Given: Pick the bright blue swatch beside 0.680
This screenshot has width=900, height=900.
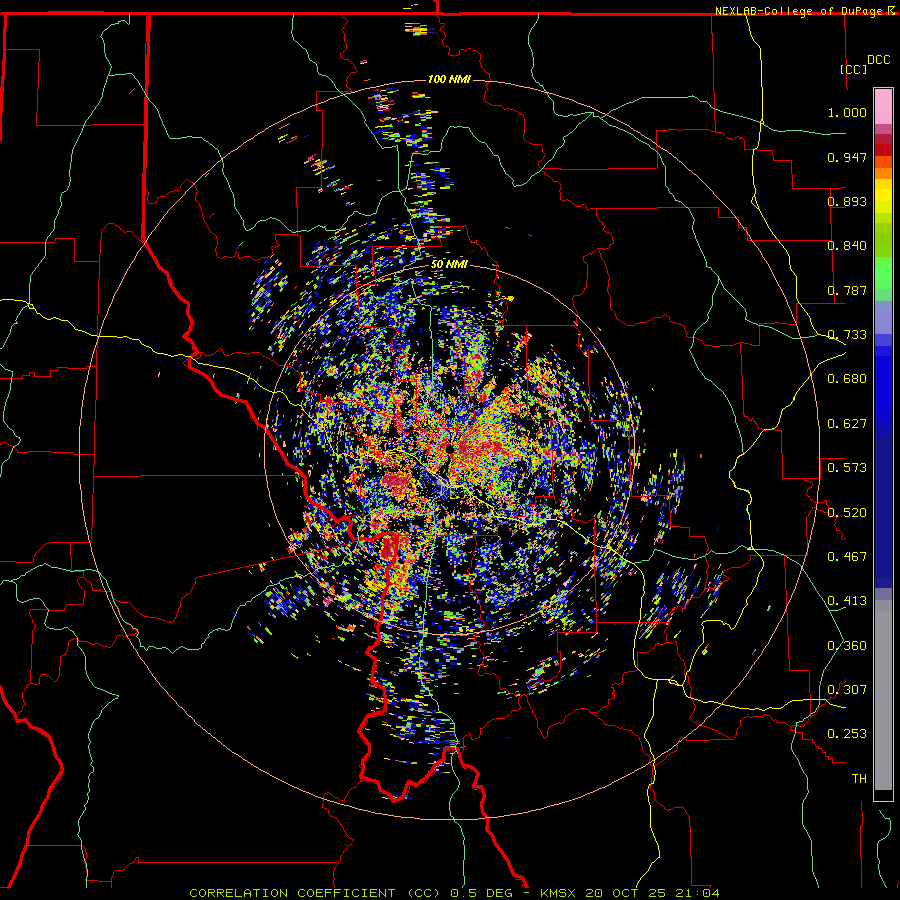Looking at the screenshot, I should click(883, 385).
